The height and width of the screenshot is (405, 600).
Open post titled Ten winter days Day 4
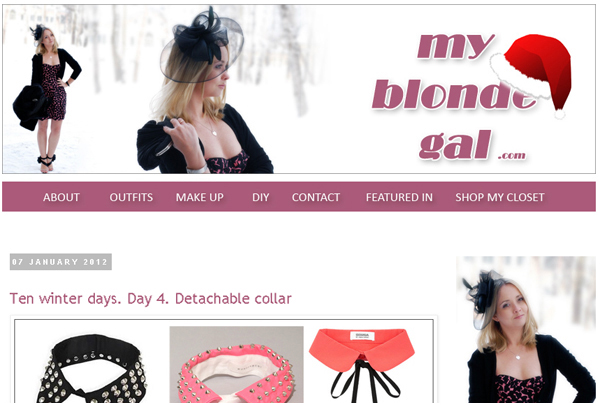(x=151, y=299)
